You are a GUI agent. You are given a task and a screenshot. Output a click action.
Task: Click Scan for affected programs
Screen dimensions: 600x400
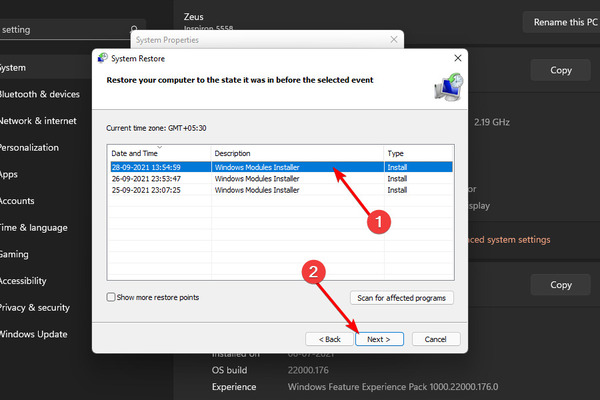click(402, 298)
